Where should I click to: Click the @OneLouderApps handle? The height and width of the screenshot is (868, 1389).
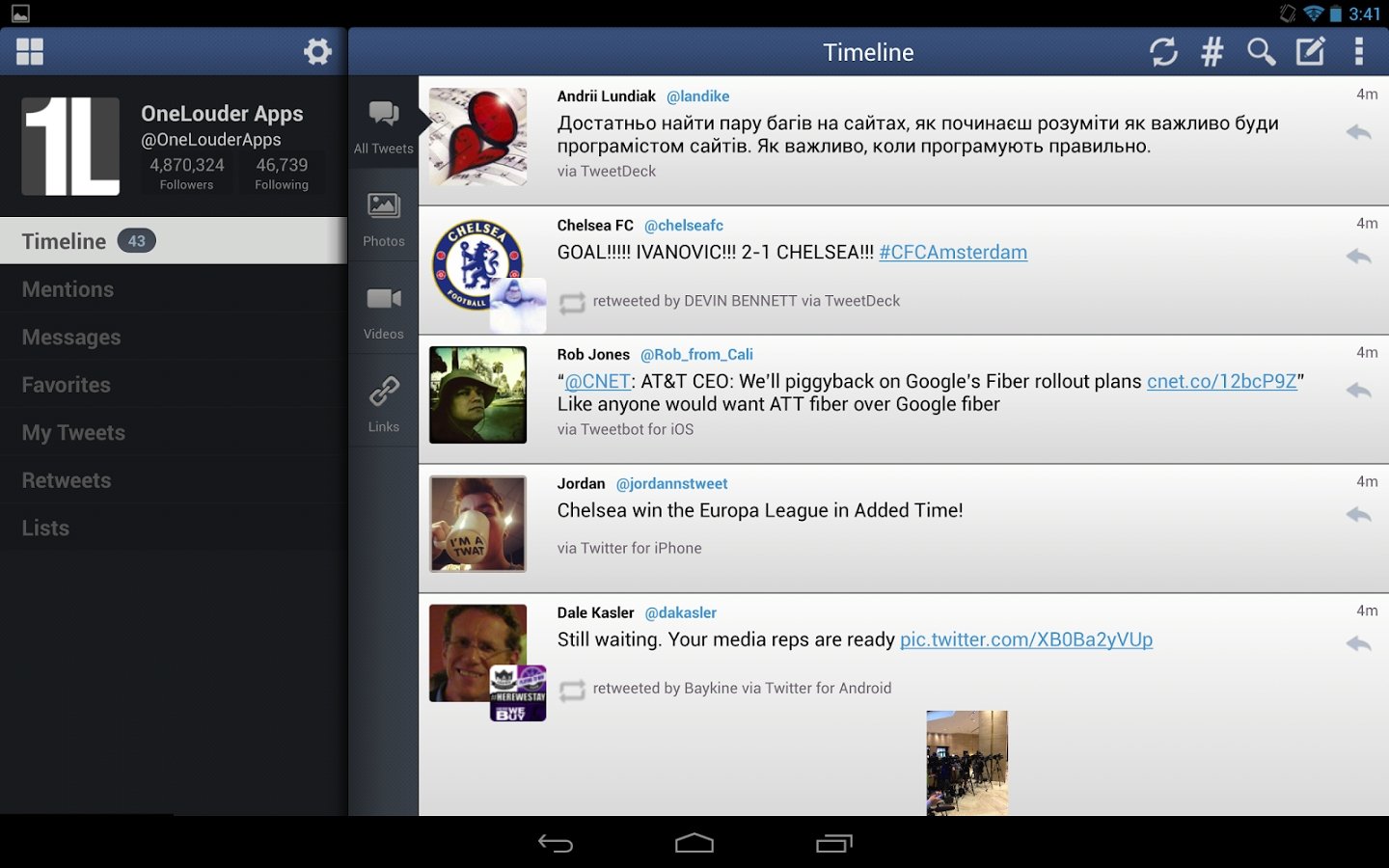(x=211, y=140)
